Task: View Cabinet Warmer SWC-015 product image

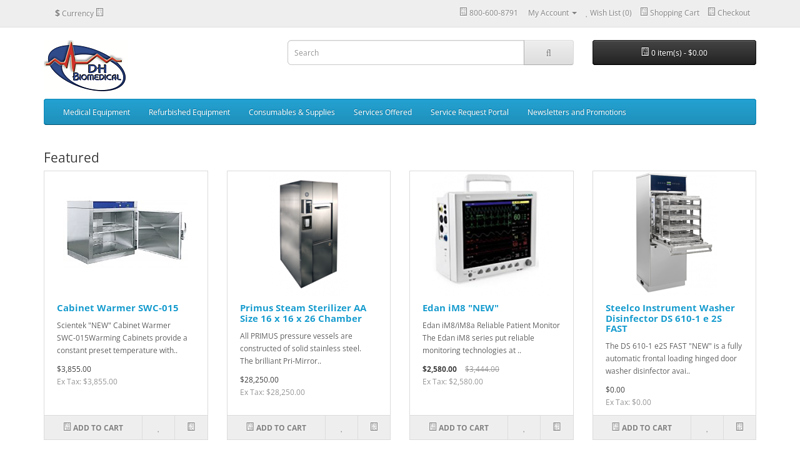Action: [126, 233]
